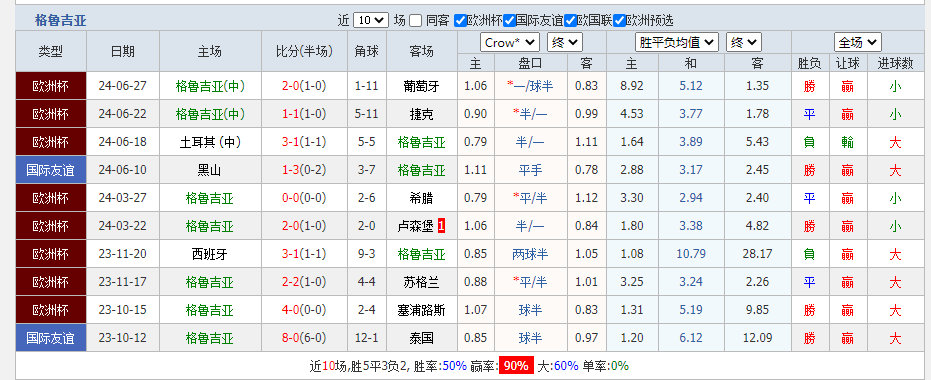931x380 pixels.
Task: Click 黑山 home team
Action: click(x=210, y=170)
